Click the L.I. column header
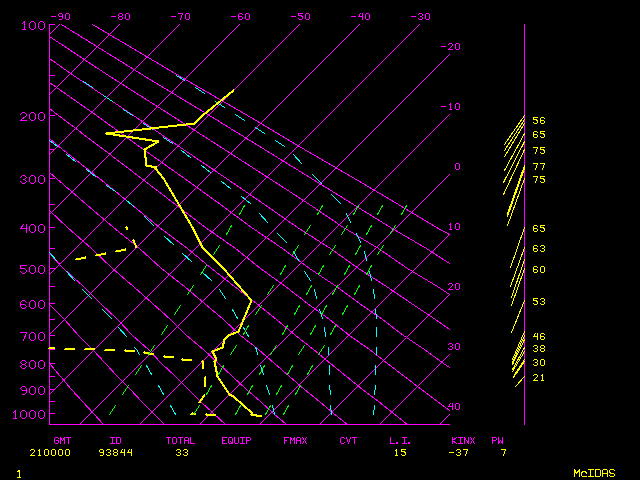This screenshot has width=640, height=480. 400,440
